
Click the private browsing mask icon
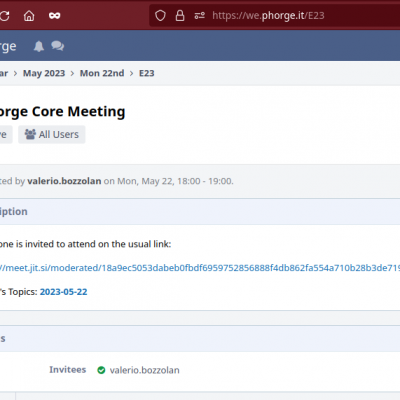point(54,16)
